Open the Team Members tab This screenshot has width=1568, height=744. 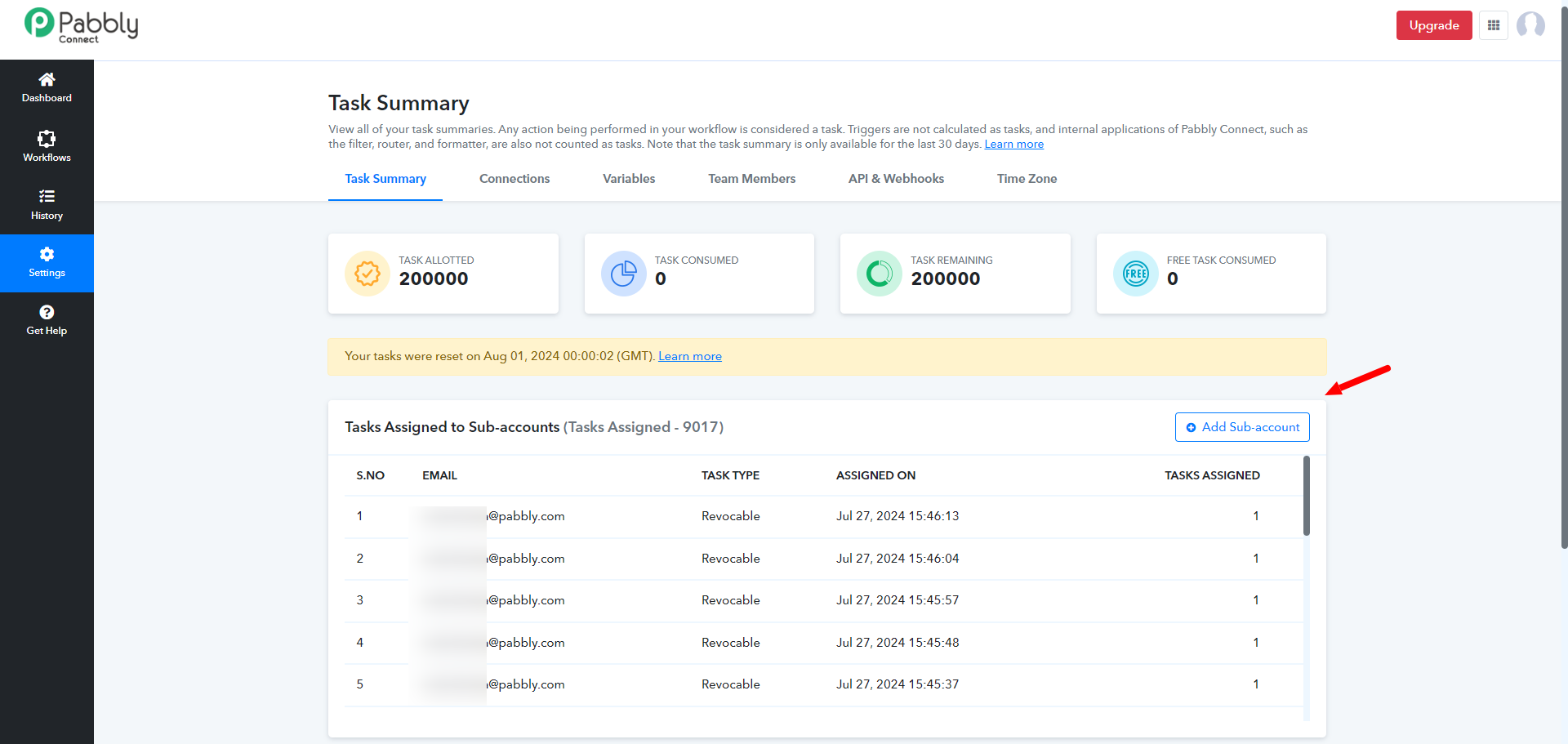point(751,179)
